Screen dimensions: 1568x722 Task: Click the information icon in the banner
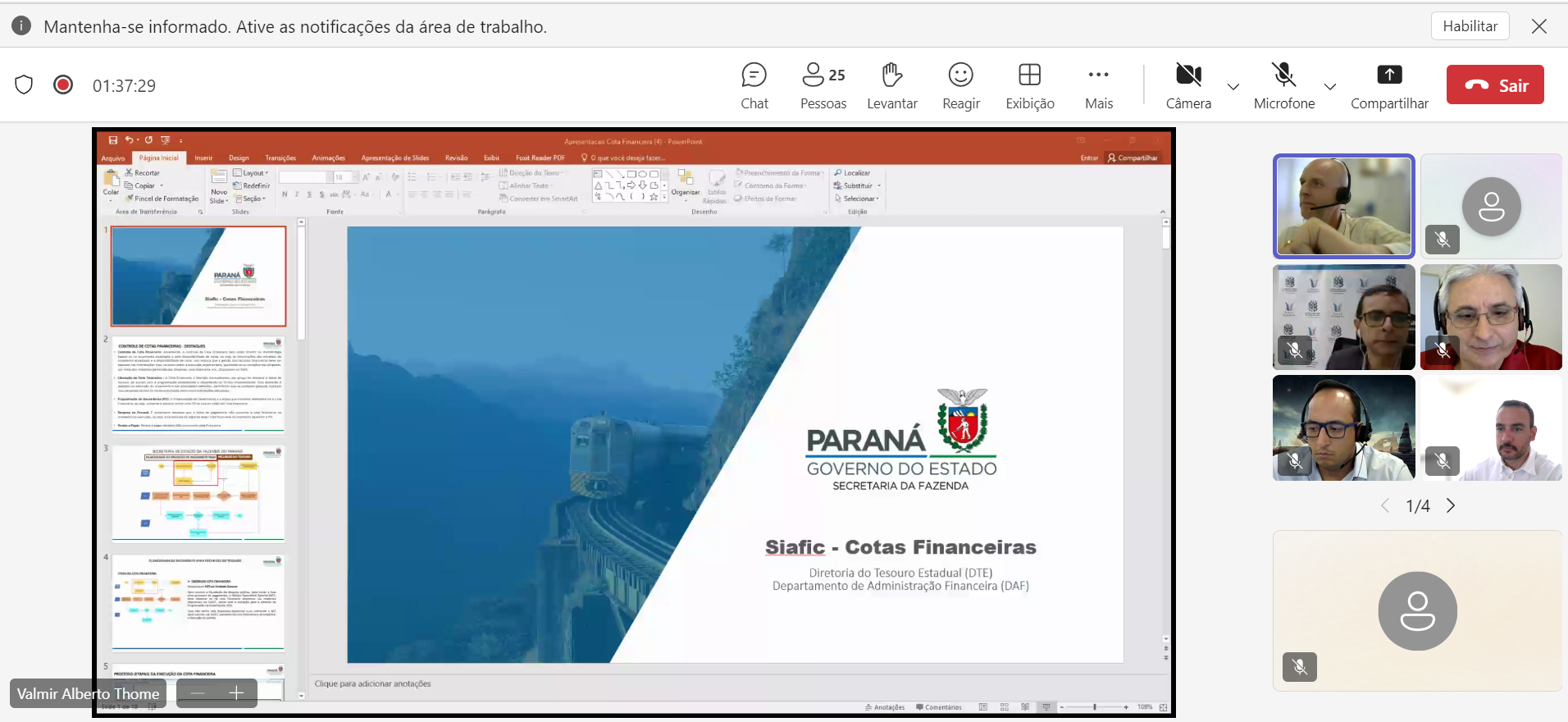click(x=21, y=25)
